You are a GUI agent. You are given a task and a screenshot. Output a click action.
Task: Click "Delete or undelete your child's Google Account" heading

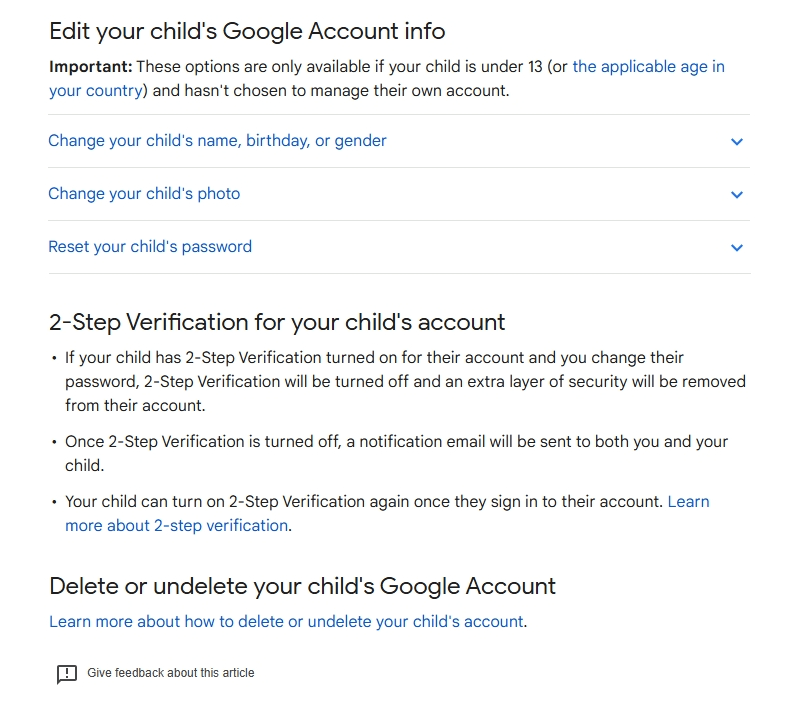point(302,586)
